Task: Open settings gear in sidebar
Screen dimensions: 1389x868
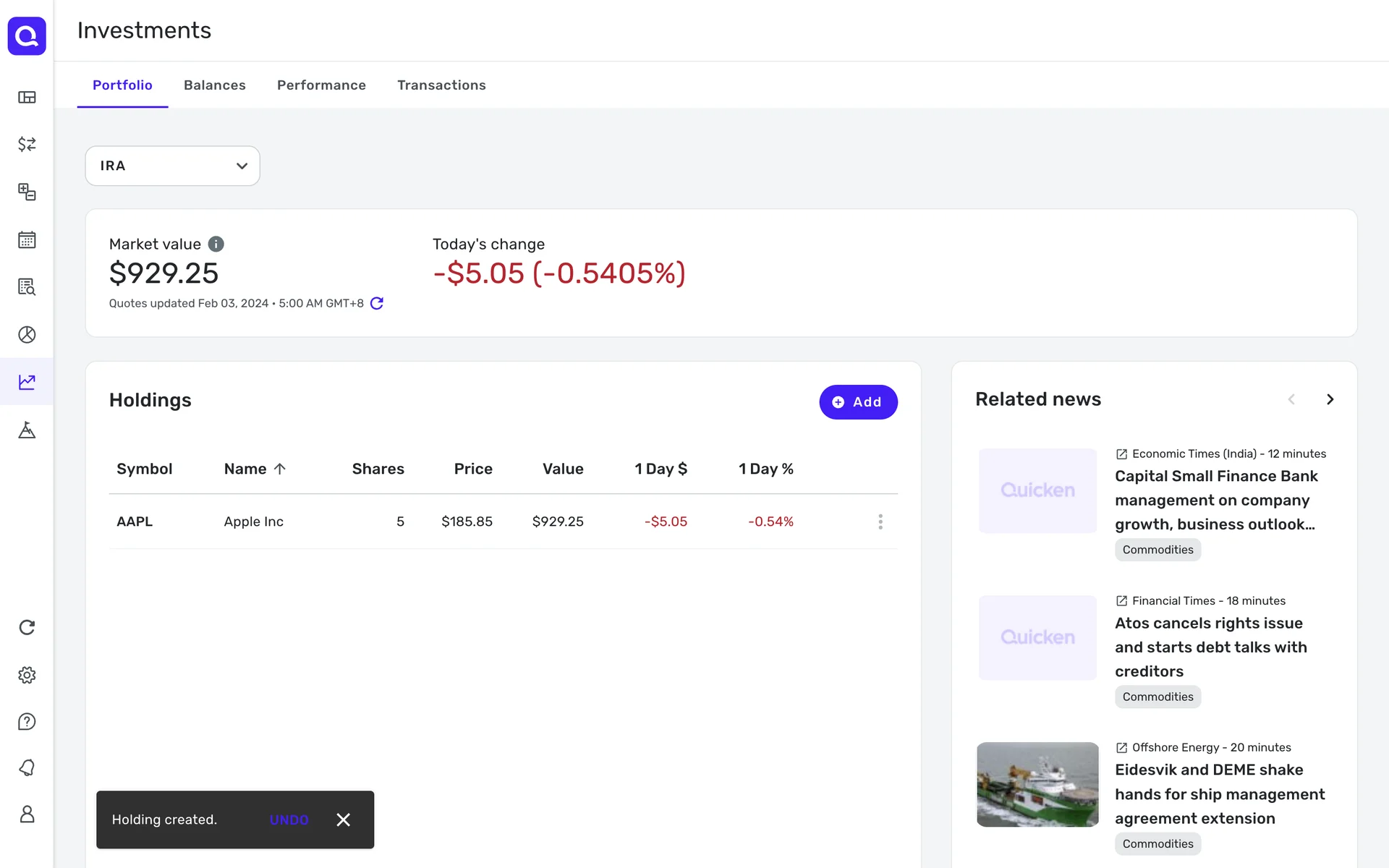Action: (27, 675)
